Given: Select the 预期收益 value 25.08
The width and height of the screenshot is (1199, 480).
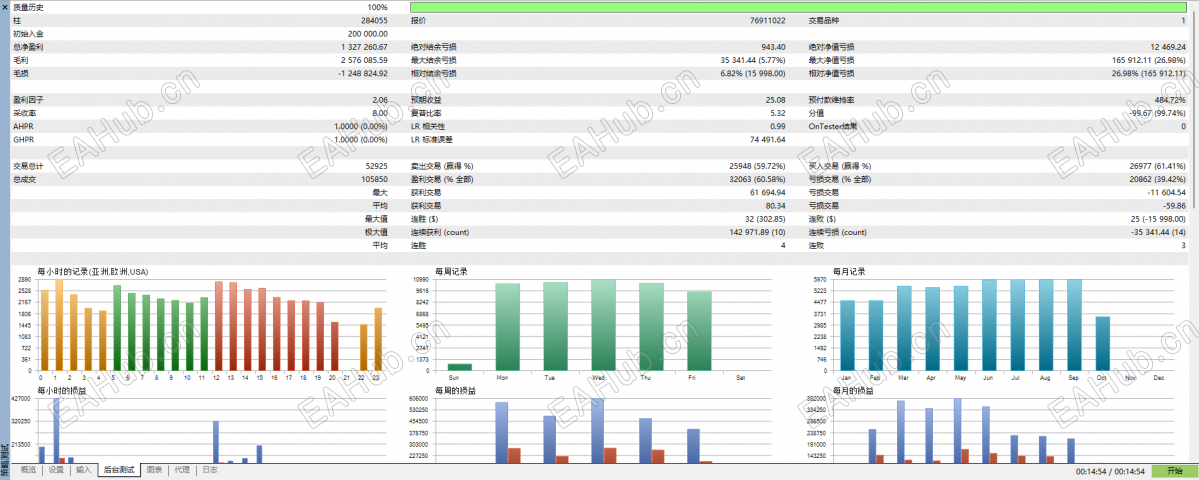Looking at the screenshot, I should coord(775,100).
